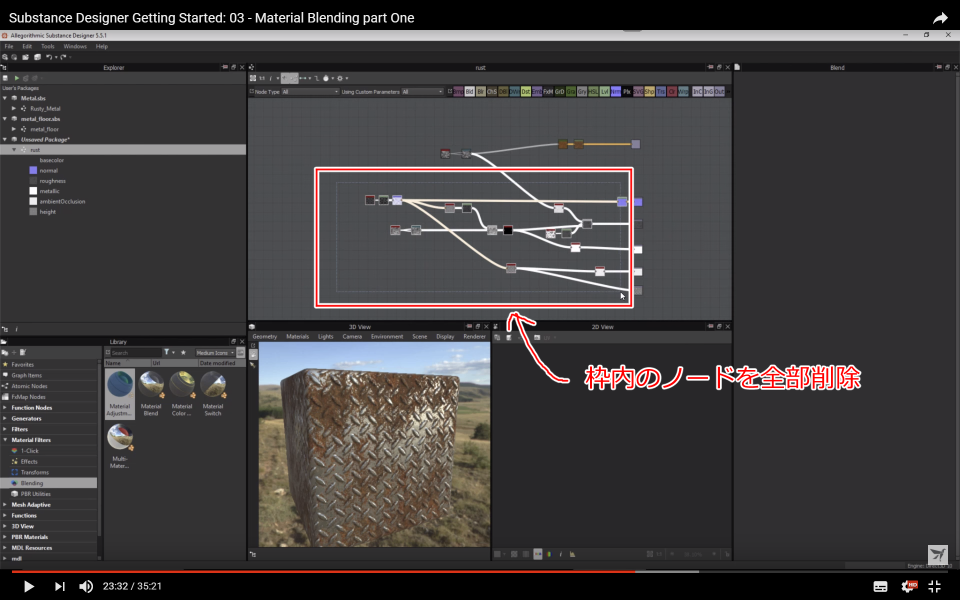Select Favorites in Library
The width and height of the screenshot is (960, 600).
point(23,364)
